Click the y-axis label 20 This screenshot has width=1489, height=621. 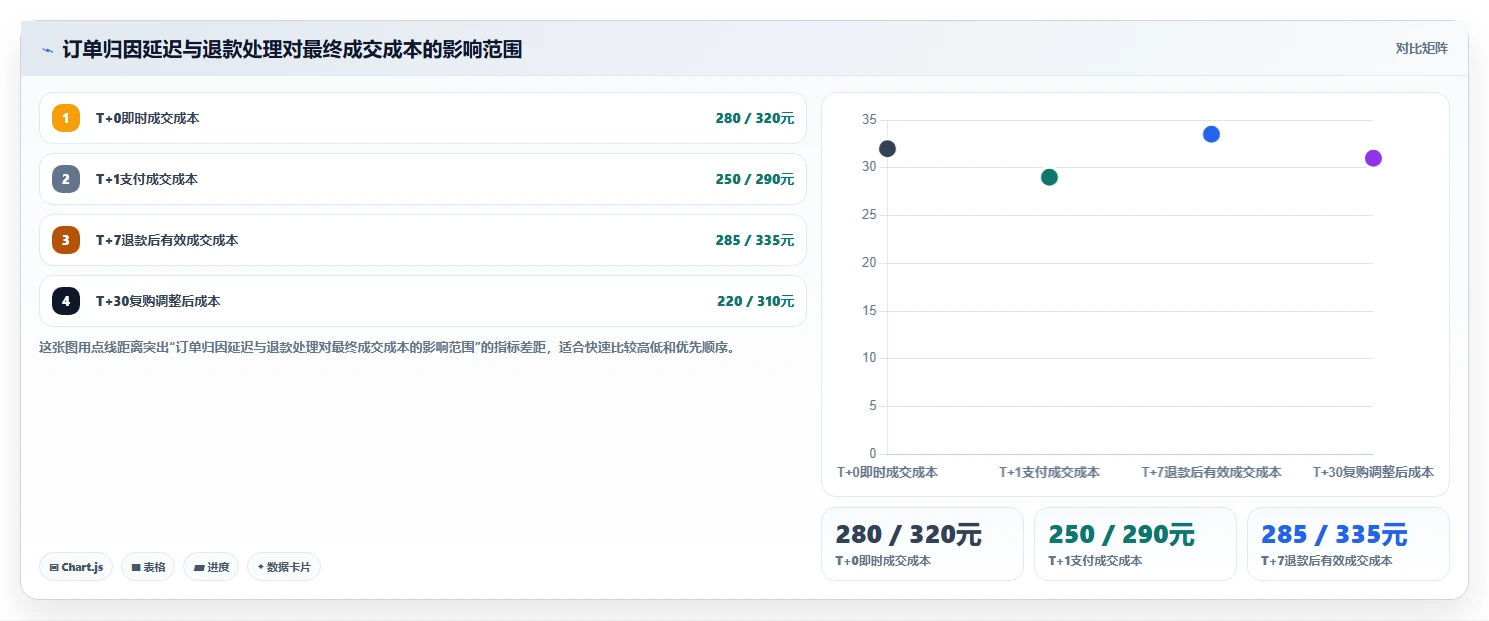[x=869, y=263]
